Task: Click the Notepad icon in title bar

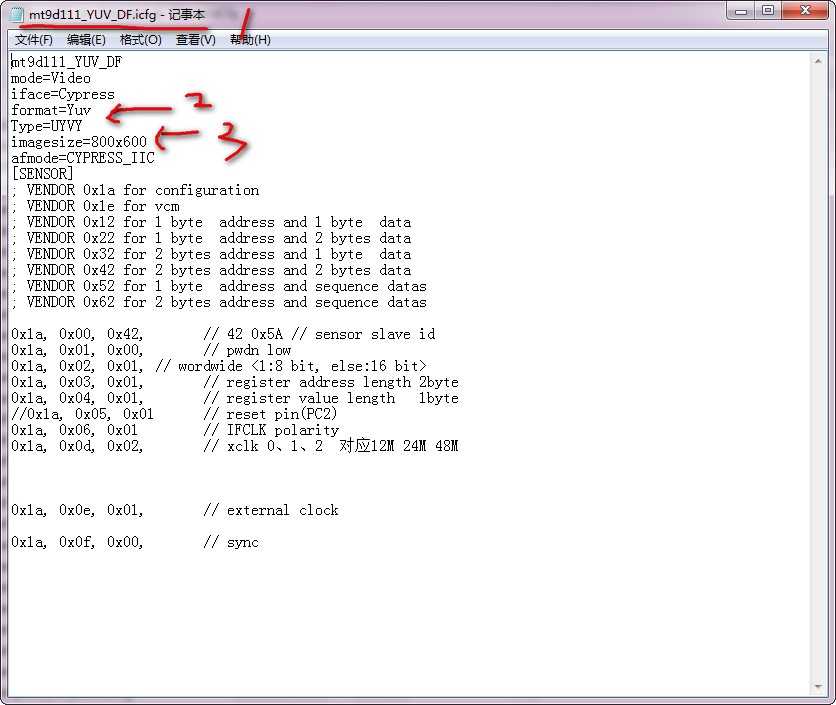Action: (17, 14)
